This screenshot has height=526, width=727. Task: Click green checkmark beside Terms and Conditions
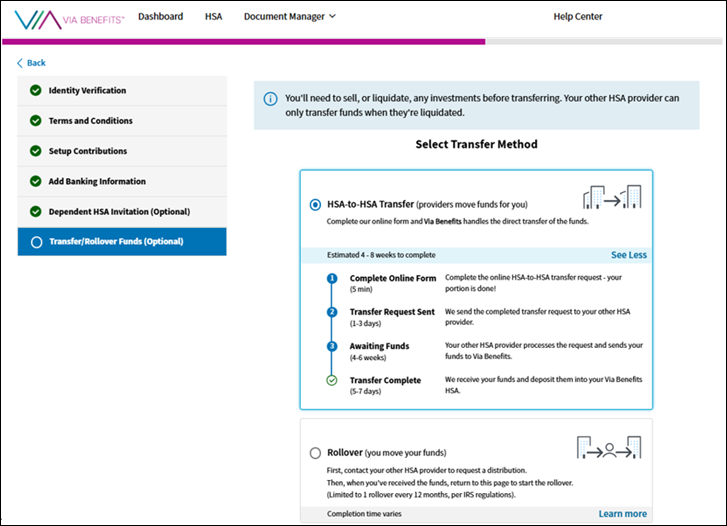[36, 121]
